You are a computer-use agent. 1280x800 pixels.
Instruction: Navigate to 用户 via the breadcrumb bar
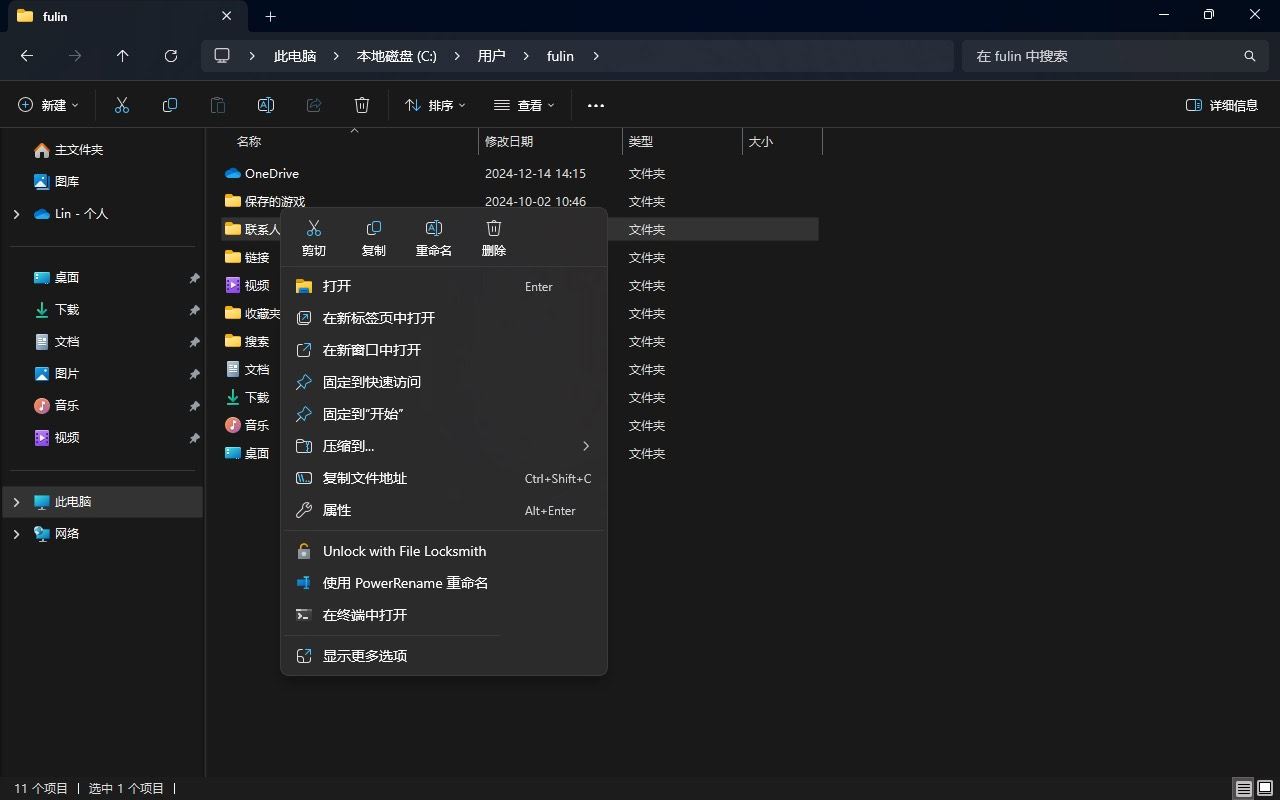click(491, 56)
